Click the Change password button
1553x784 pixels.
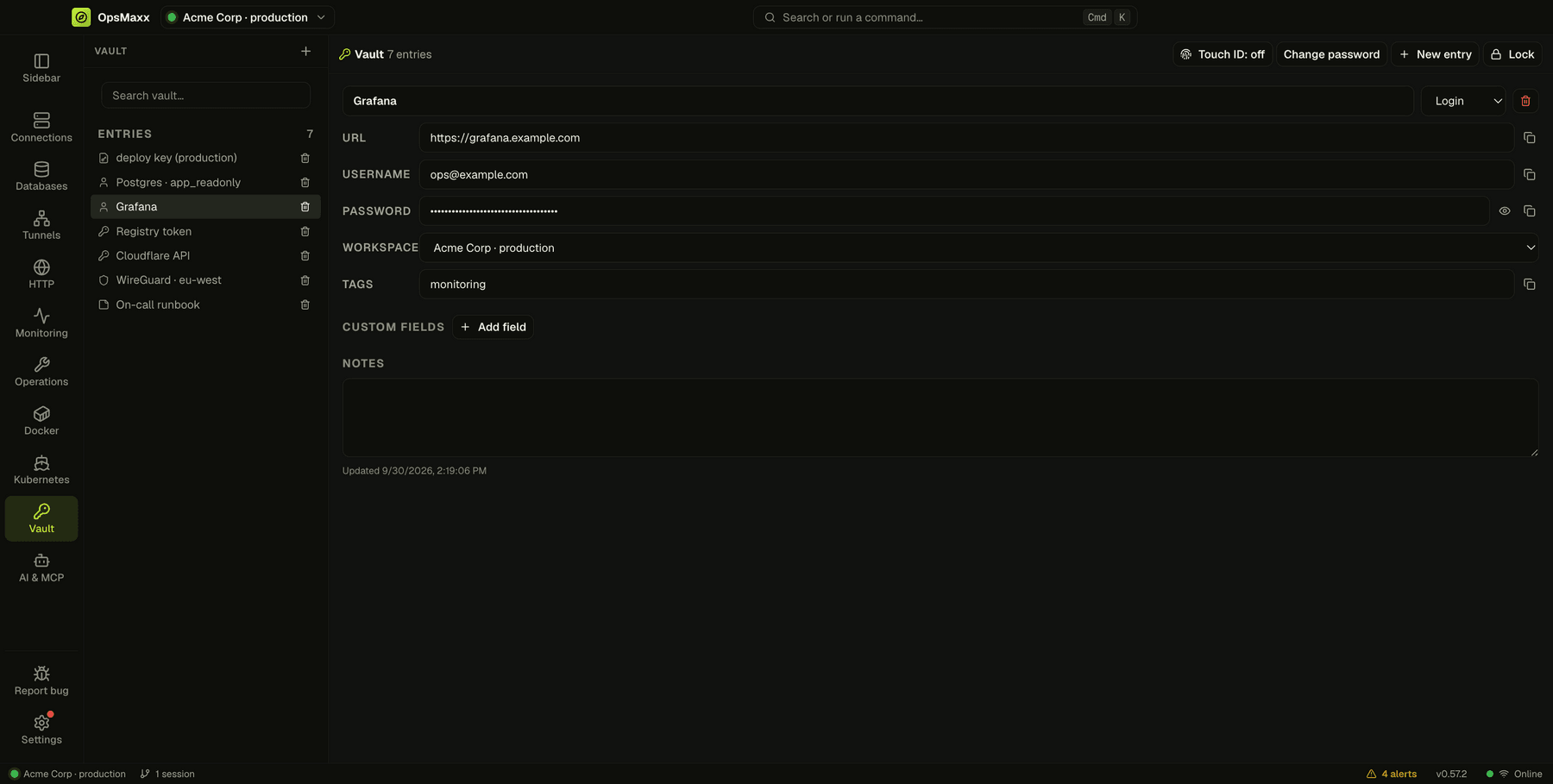[x=1331, y=54]
